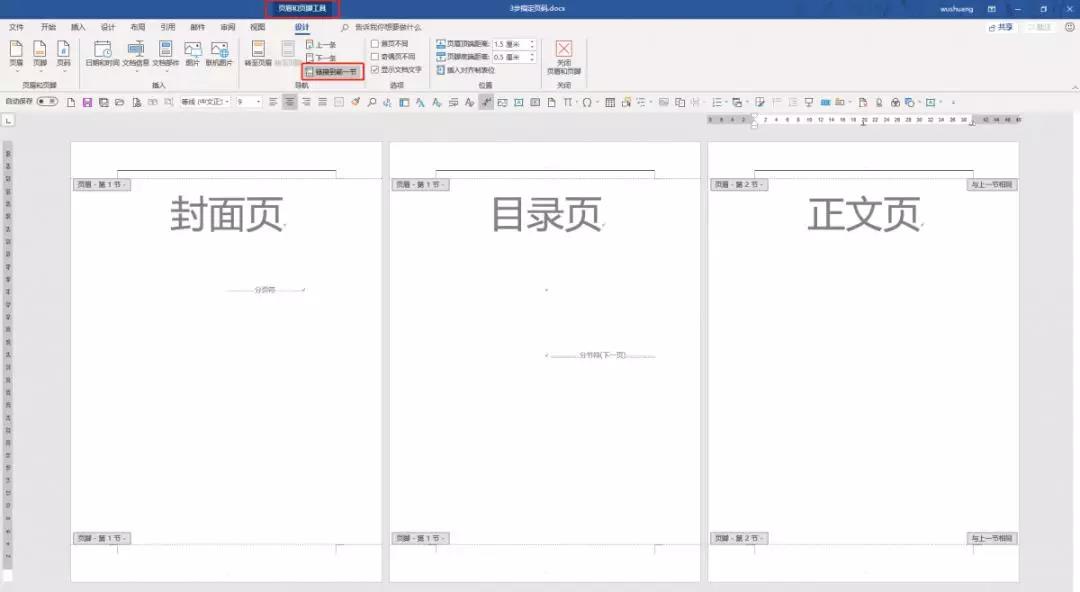The image size is (1080, 592).
Task: Check the 奇偶页不同 option
Action: tap(376, 55)
